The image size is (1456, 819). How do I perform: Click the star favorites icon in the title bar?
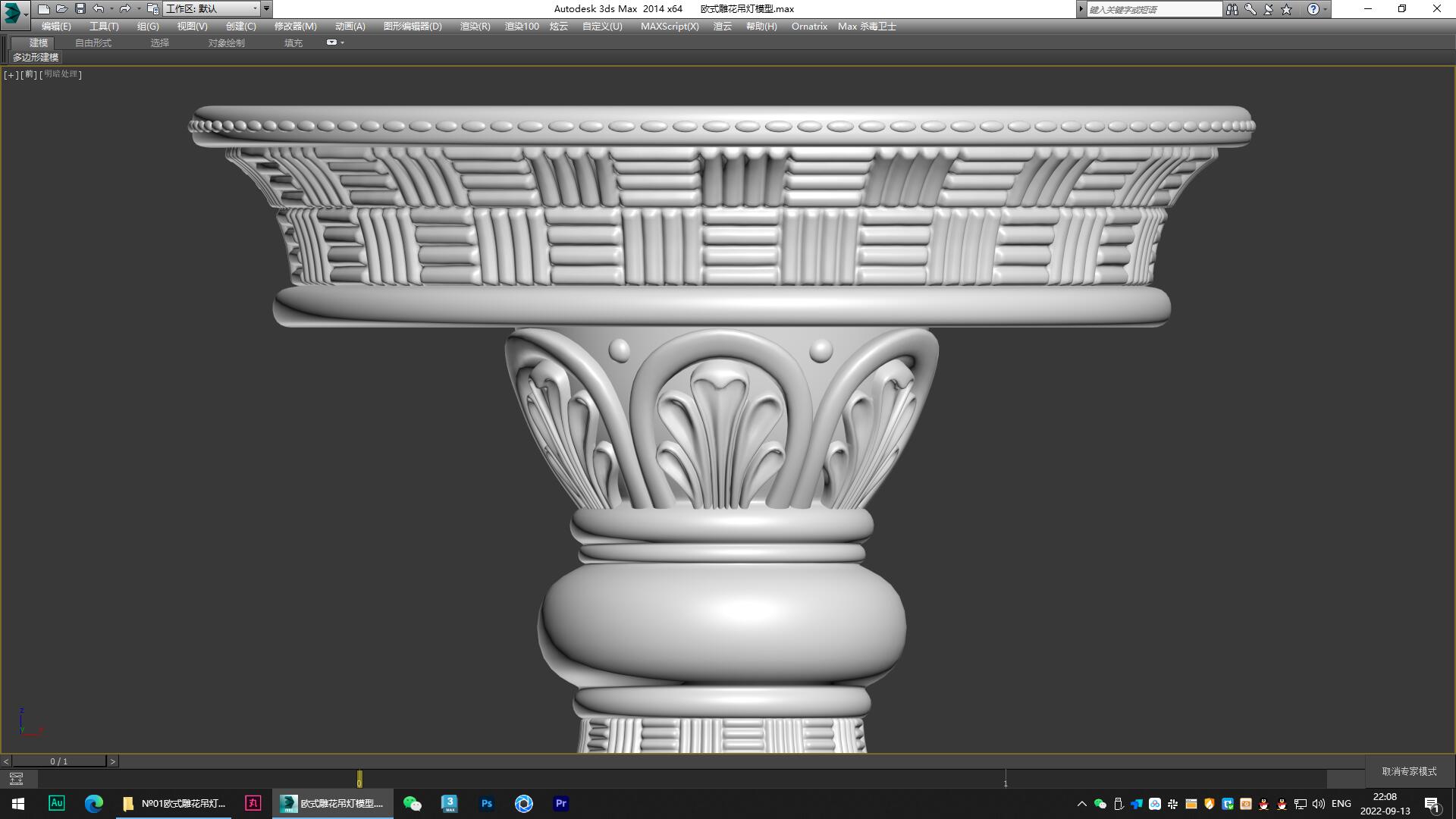click(x=1285, y=8)
